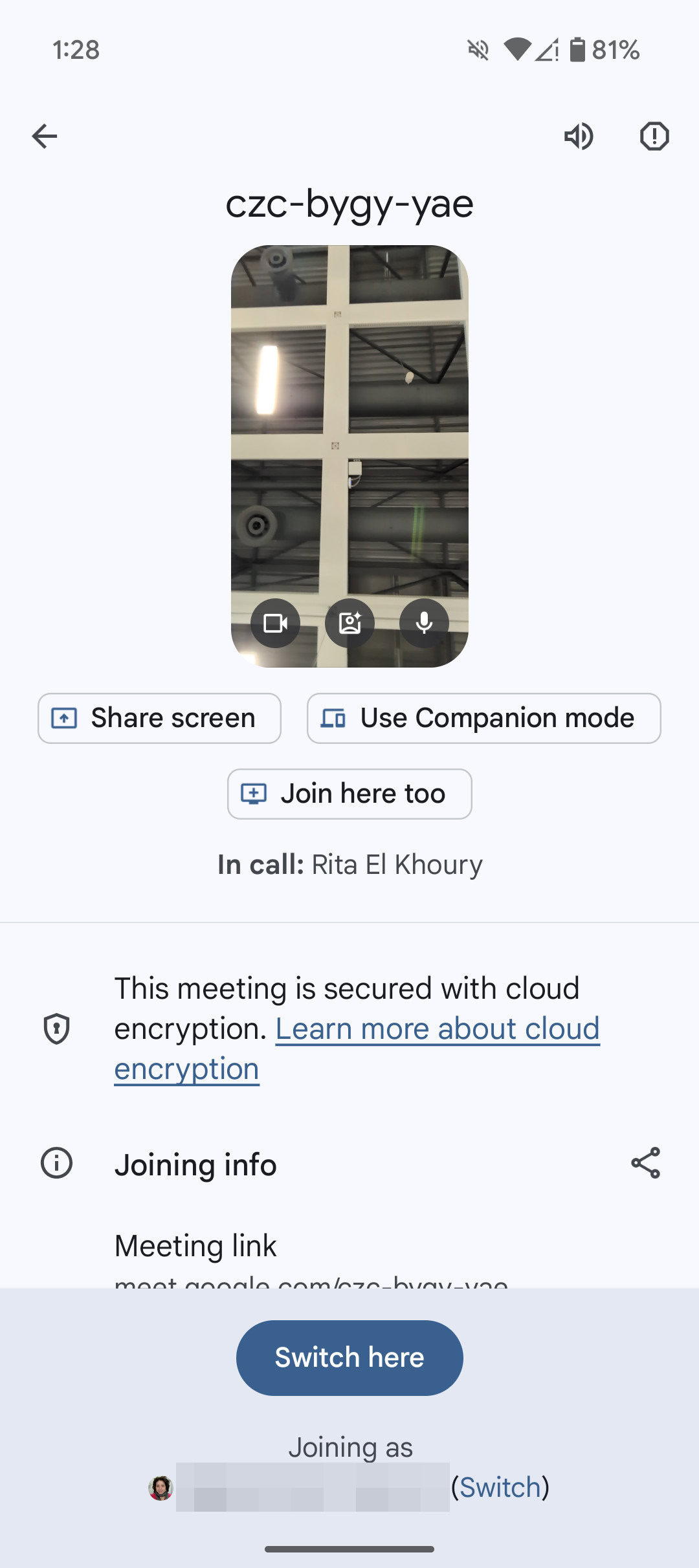The width and height of the screenshot is (699, 1568).
Task: Open background effects on video preview
Action: tap(349, 623)
